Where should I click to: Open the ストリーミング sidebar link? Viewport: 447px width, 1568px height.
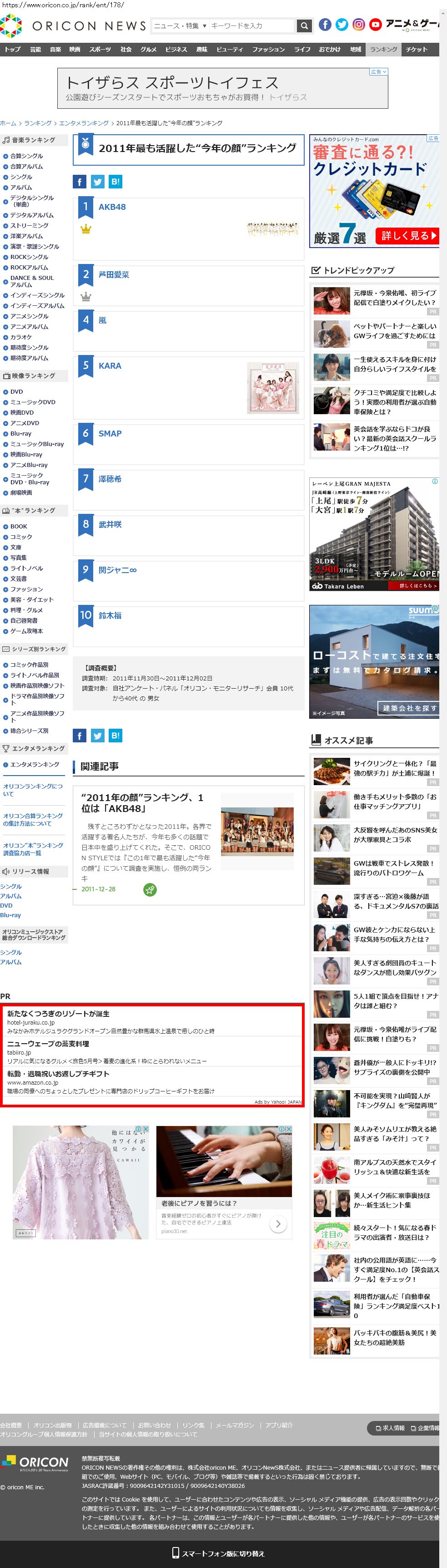(x=29, y=225)
